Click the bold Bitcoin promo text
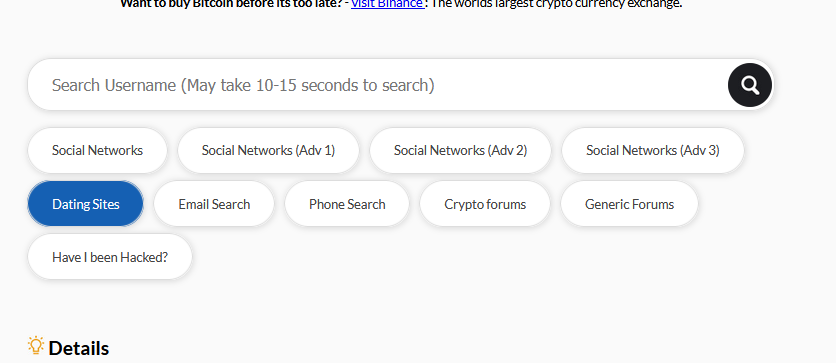836x363 pixels. [x=235, y=4]
